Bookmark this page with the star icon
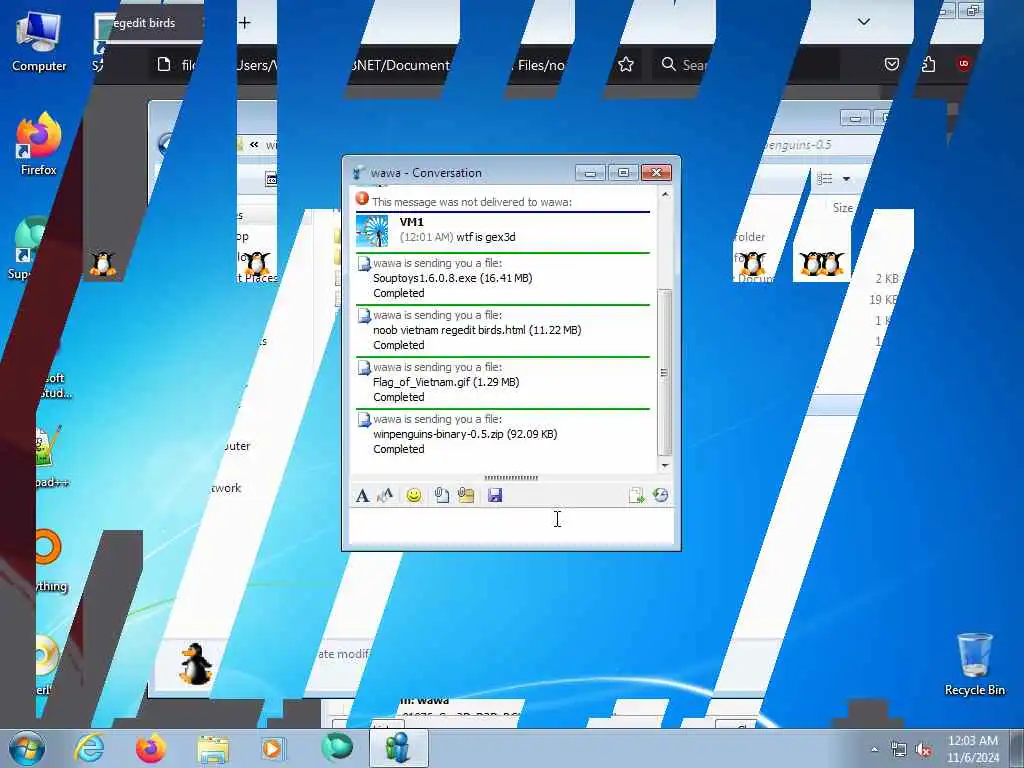The height and width of the screenshot is (768, 1024). tap(626, 64)
